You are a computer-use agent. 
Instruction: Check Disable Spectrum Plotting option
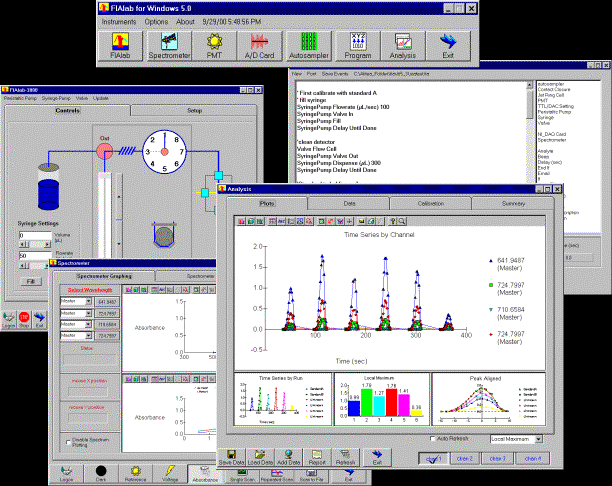[x=68, y=442]
